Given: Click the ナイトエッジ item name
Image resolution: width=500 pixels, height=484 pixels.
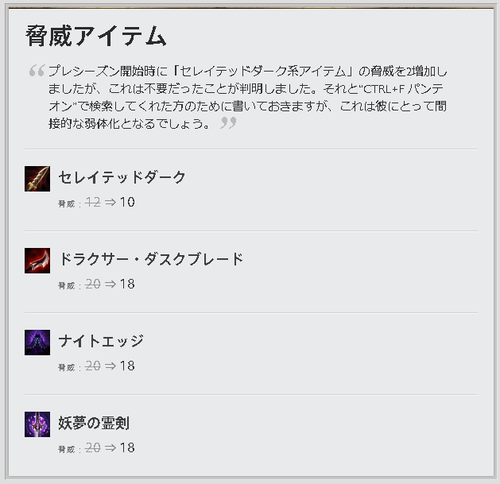Looking at the screenshot, I should (101, 341).
